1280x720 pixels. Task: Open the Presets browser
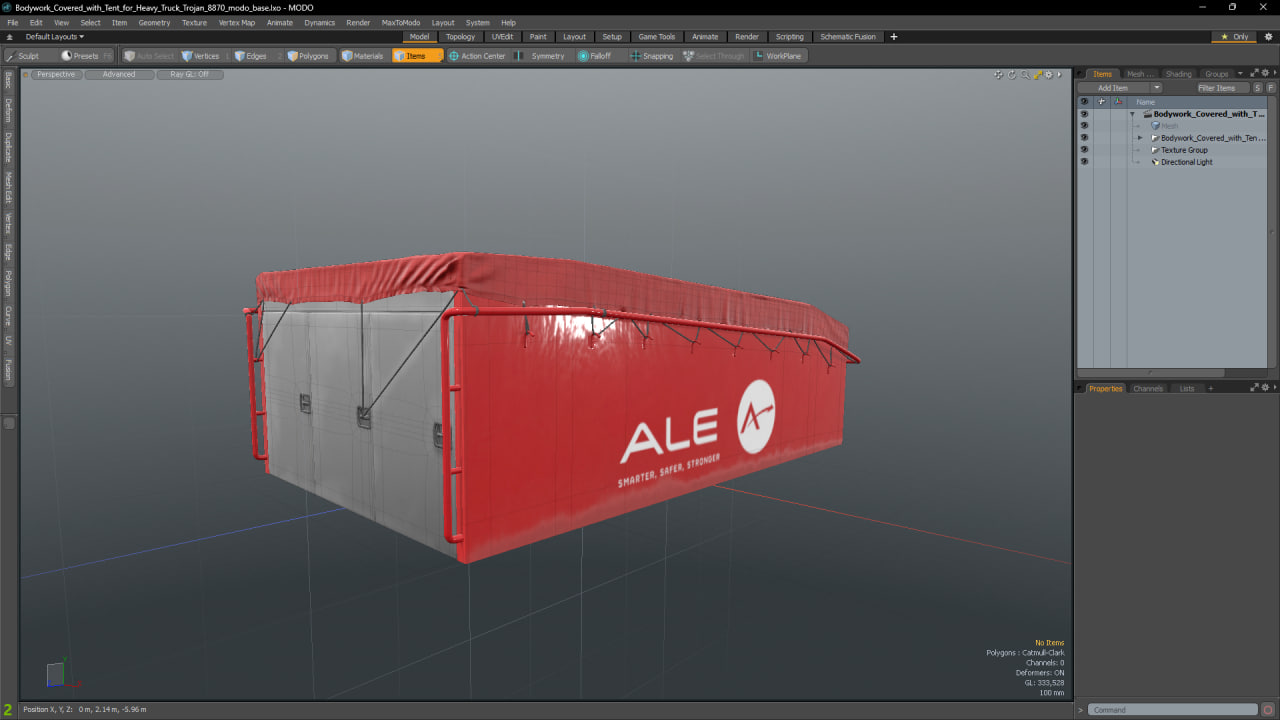pyautogui.click(x=86, y=56)
